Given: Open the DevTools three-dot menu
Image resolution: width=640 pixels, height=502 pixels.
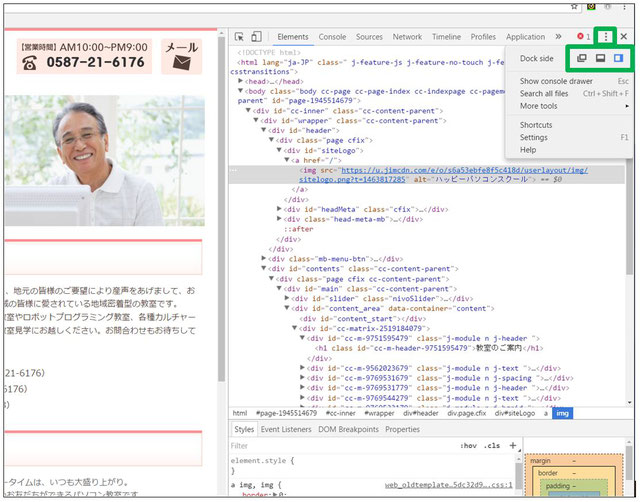Looking at the screenshot, I should click(x=606, y=37).
